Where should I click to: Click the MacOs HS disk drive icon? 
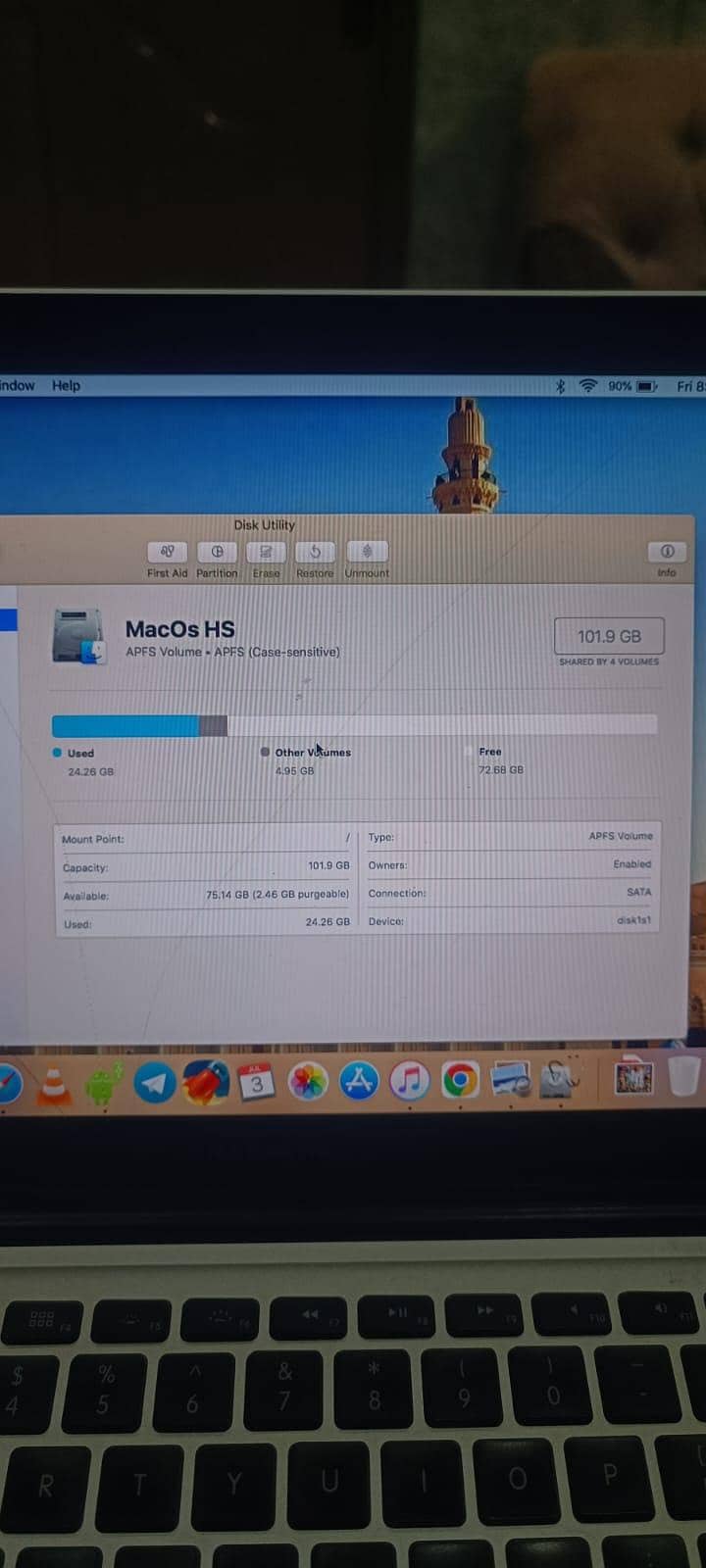coord(80,637)
